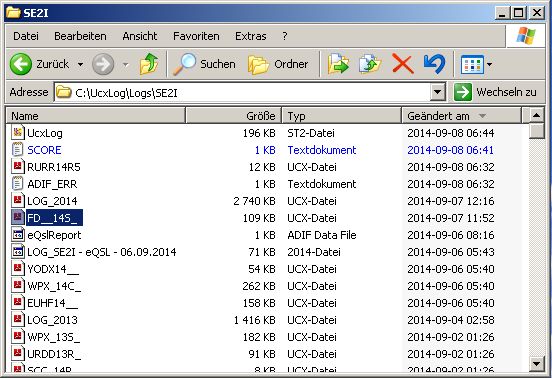The width and height of the screenshot is (552, 378).
Task: Select the LOG_SE2I eQSL file icon
Action: [18, 252]
